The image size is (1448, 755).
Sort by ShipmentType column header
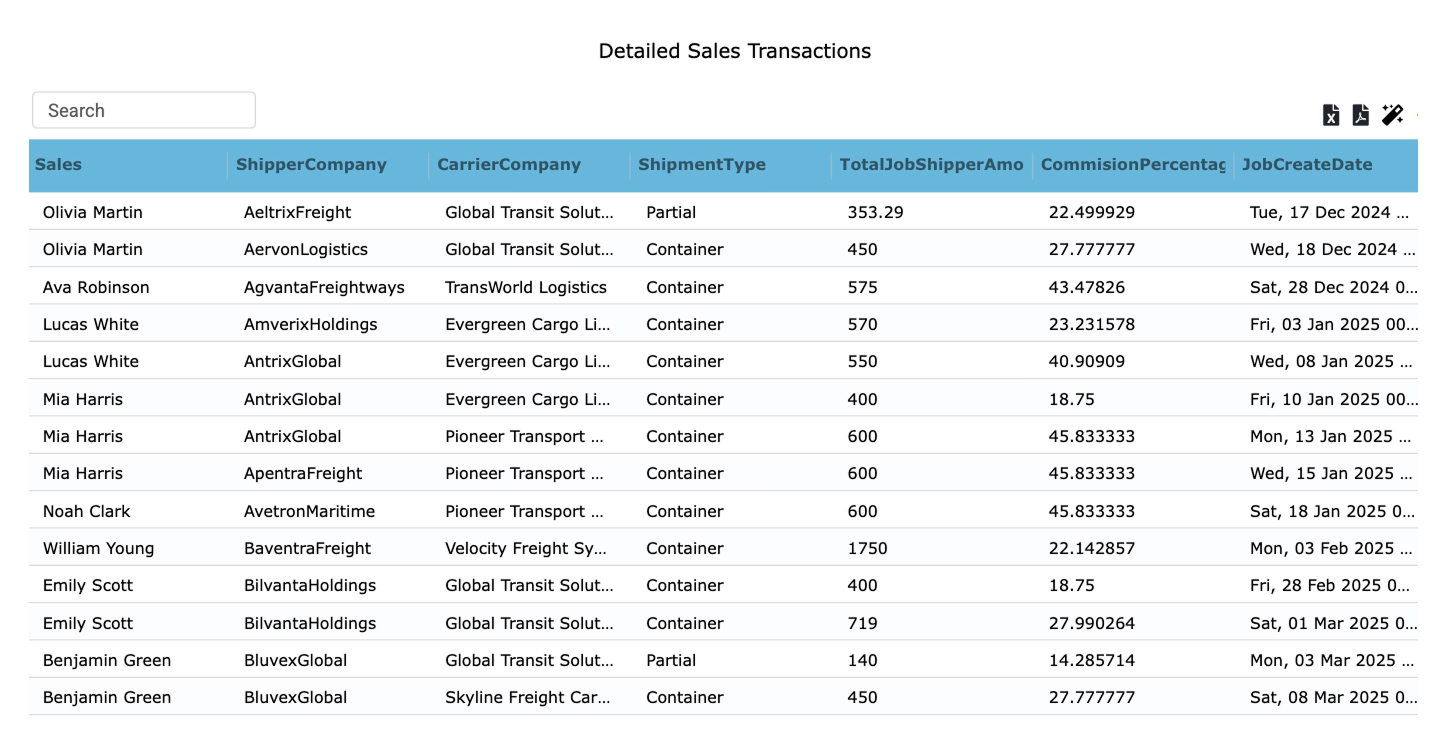click(698, 164)
